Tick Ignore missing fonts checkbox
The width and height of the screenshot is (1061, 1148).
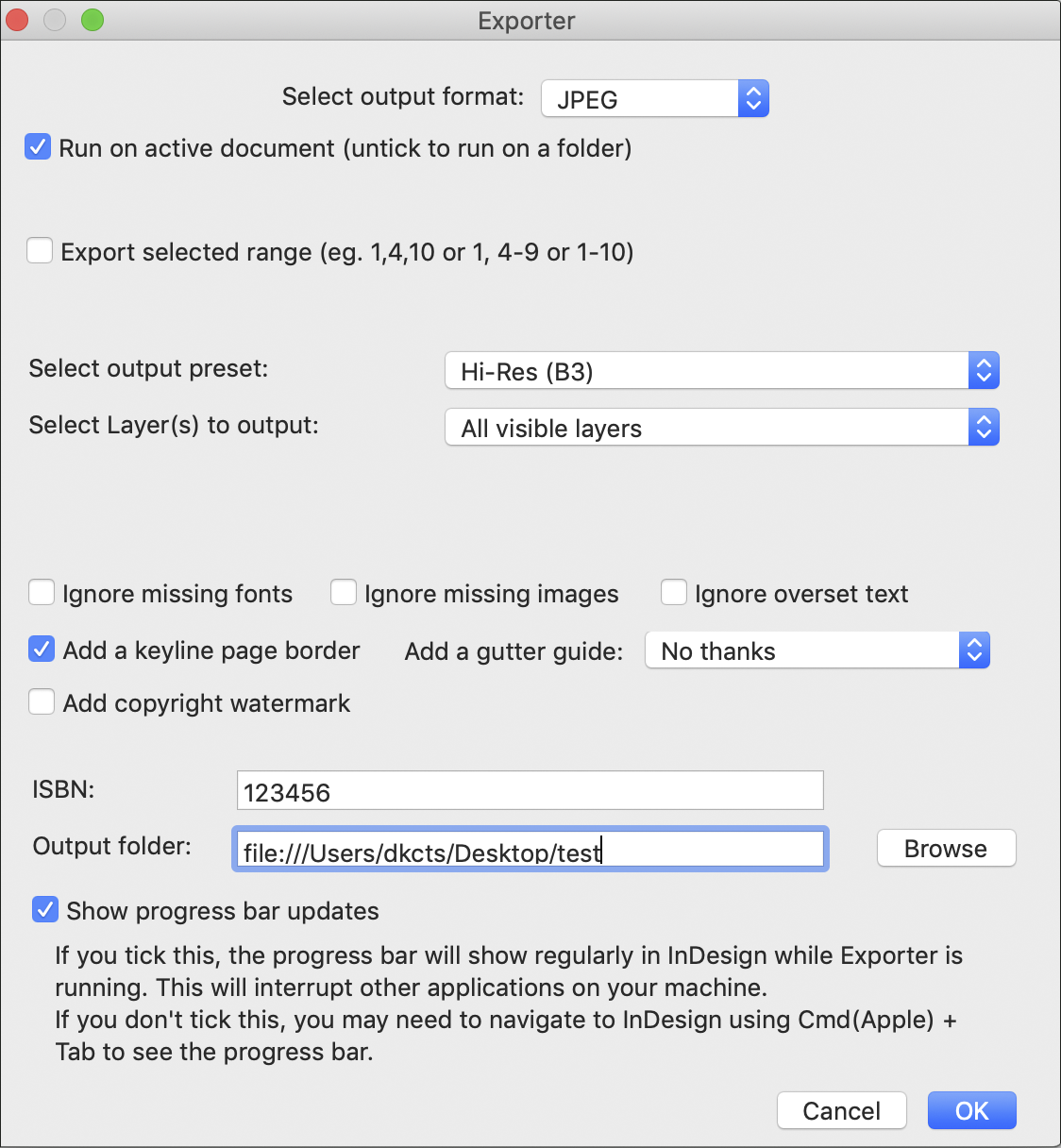(42, 593)
